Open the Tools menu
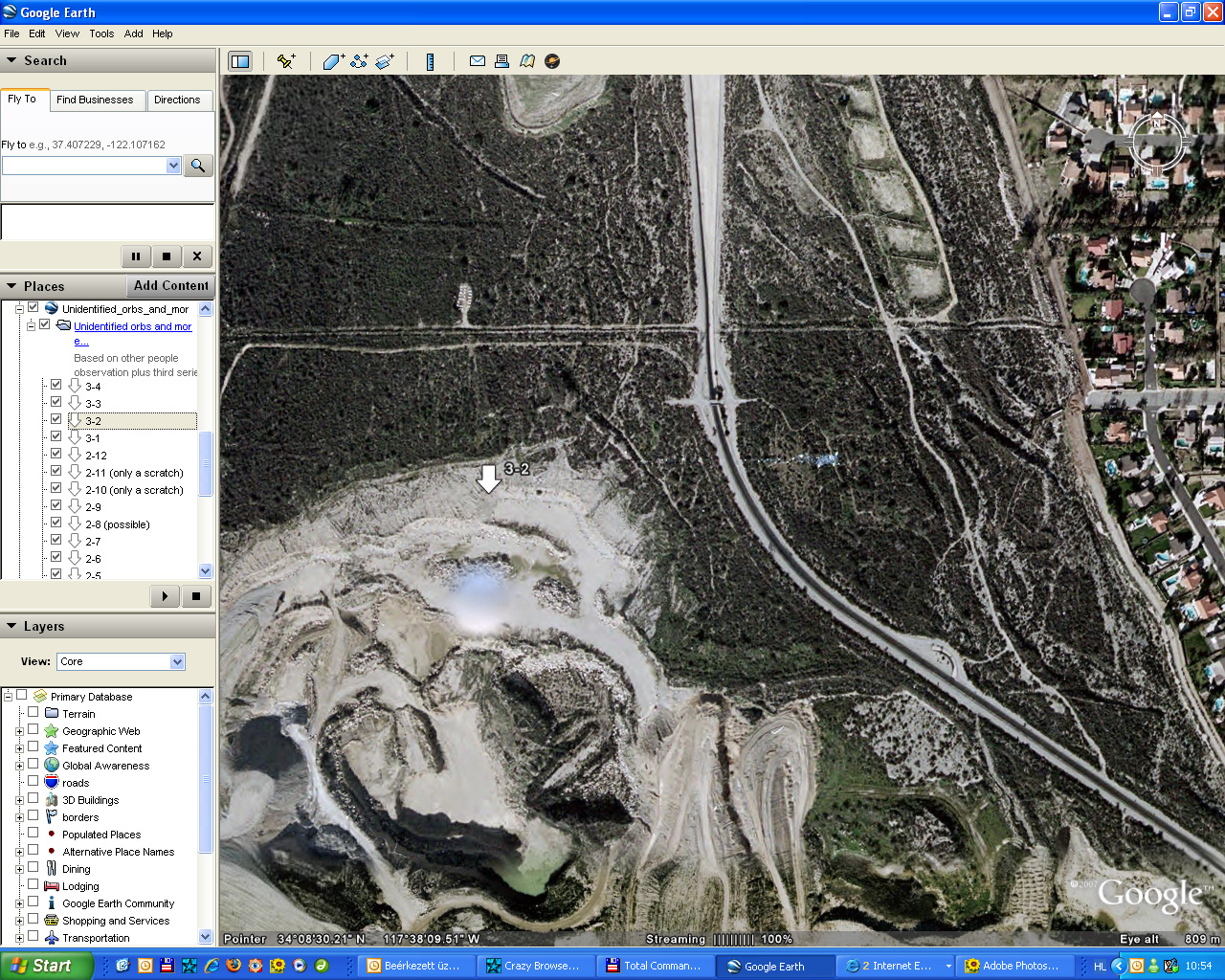This screenshot has width=1225, height=980. [101, 33]
